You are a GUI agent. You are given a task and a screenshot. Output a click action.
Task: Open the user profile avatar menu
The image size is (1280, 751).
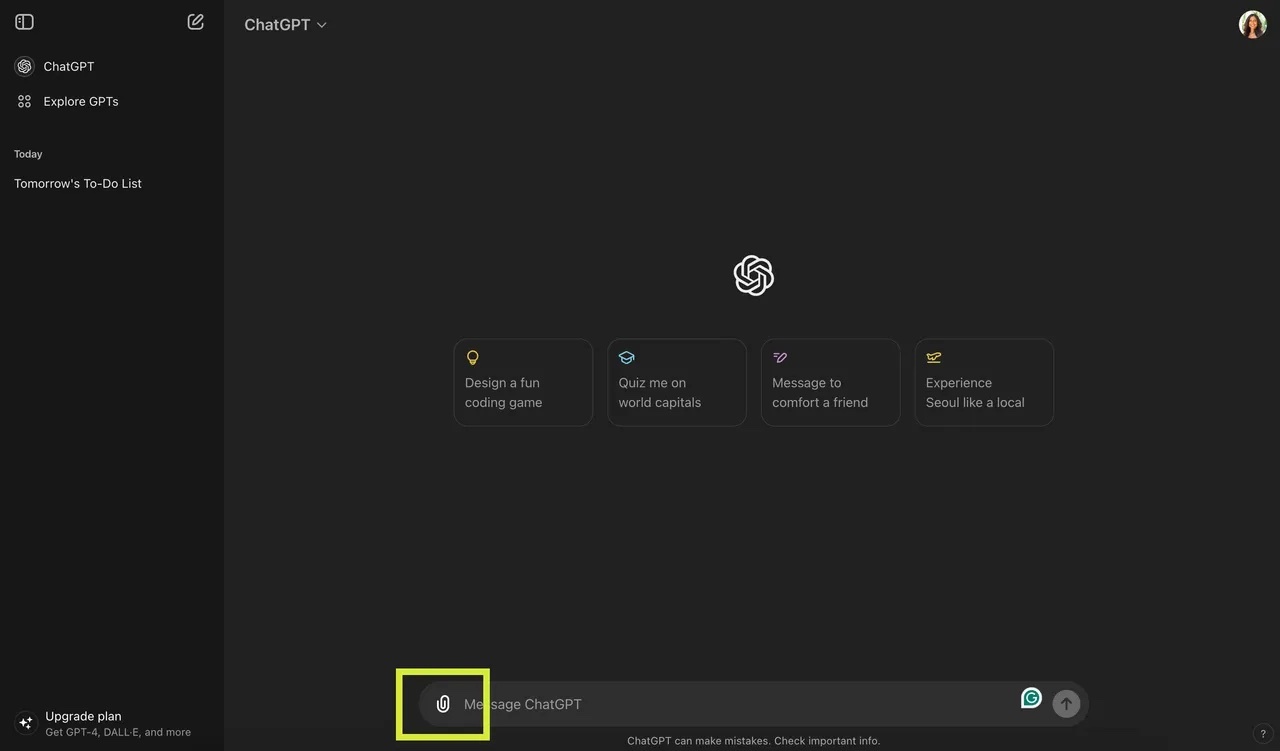pyautogui.click(x=1253, y=24)
